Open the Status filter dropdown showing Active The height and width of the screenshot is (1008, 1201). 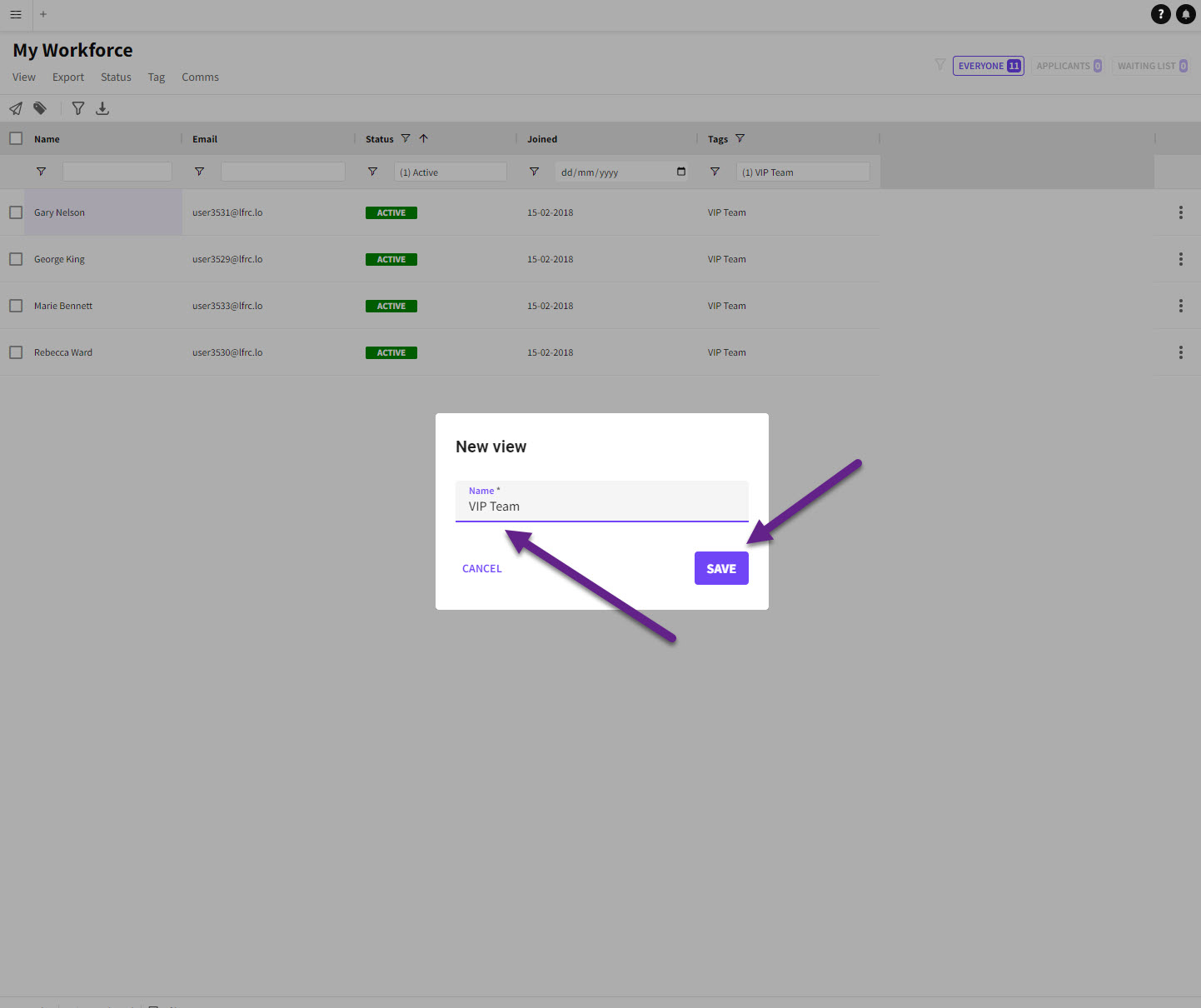[450, 172]
